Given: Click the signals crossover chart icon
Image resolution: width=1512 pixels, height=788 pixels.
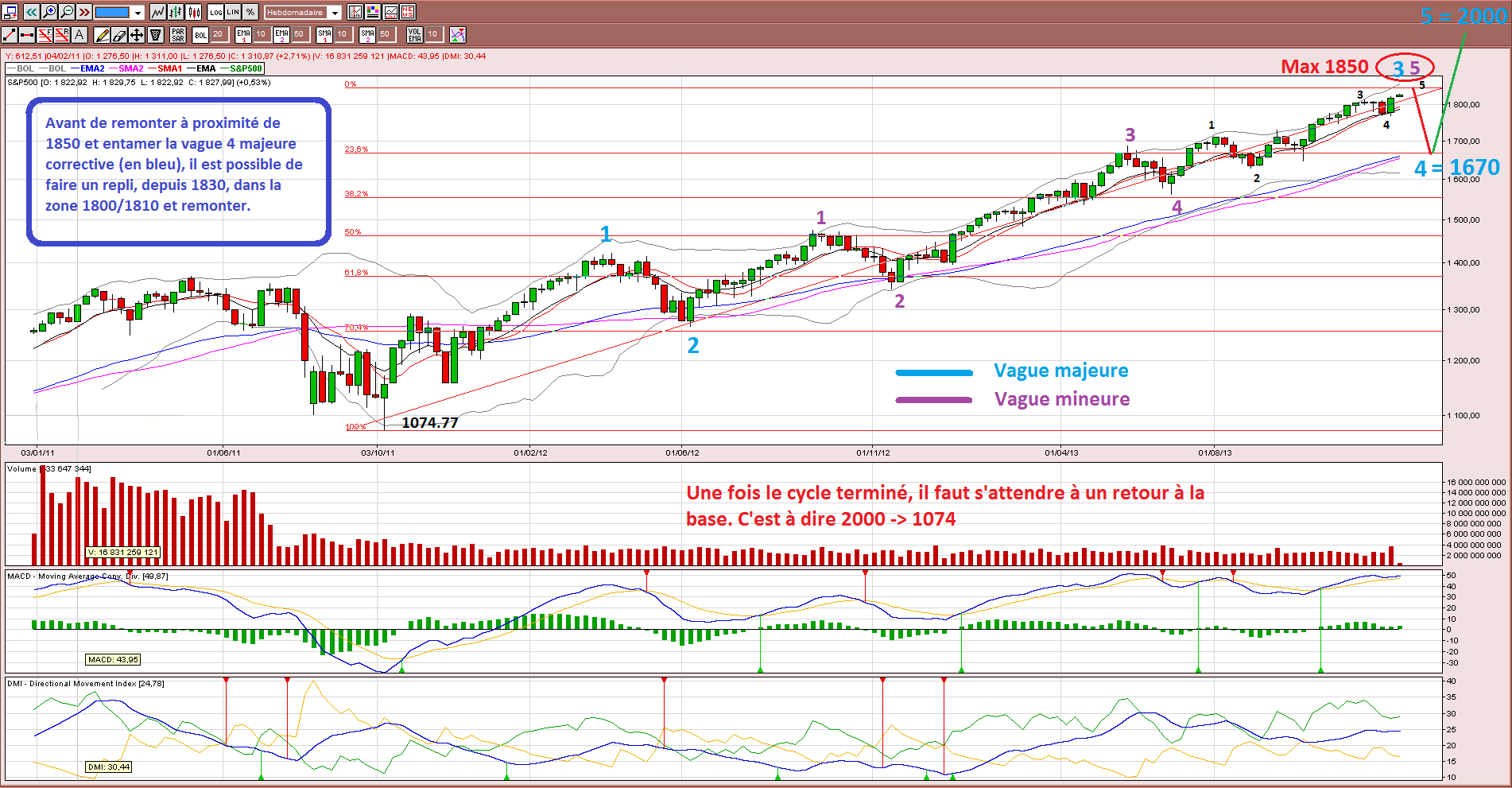Looking at the screenshot, I should coord(458,35).
